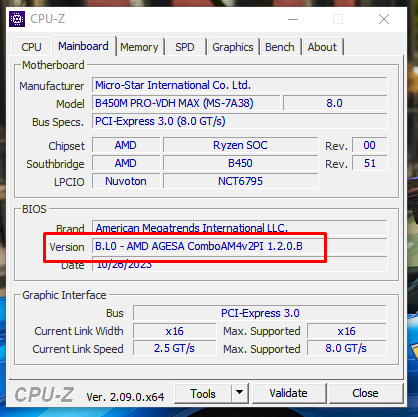This screenshot has width=418, height=417.
Task: Click the Ryzen SOC chipset value
Action: tap(240, 145)
